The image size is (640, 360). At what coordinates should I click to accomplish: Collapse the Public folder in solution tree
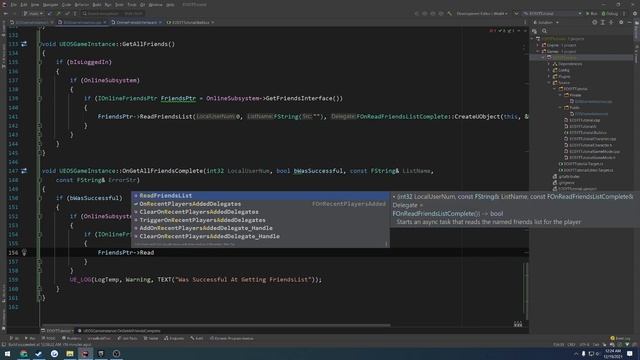[x=560, y=108]
